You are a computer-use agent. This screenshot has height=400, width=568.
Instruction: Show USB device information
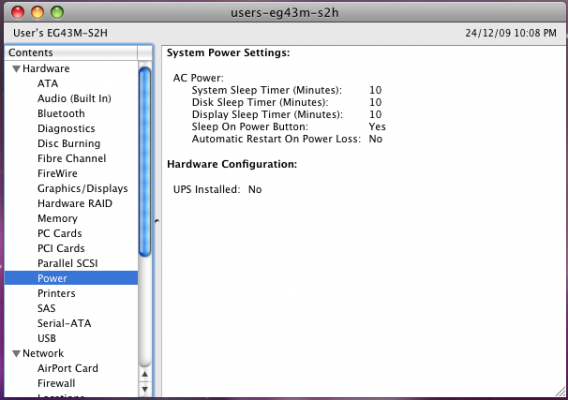[47, 338]
